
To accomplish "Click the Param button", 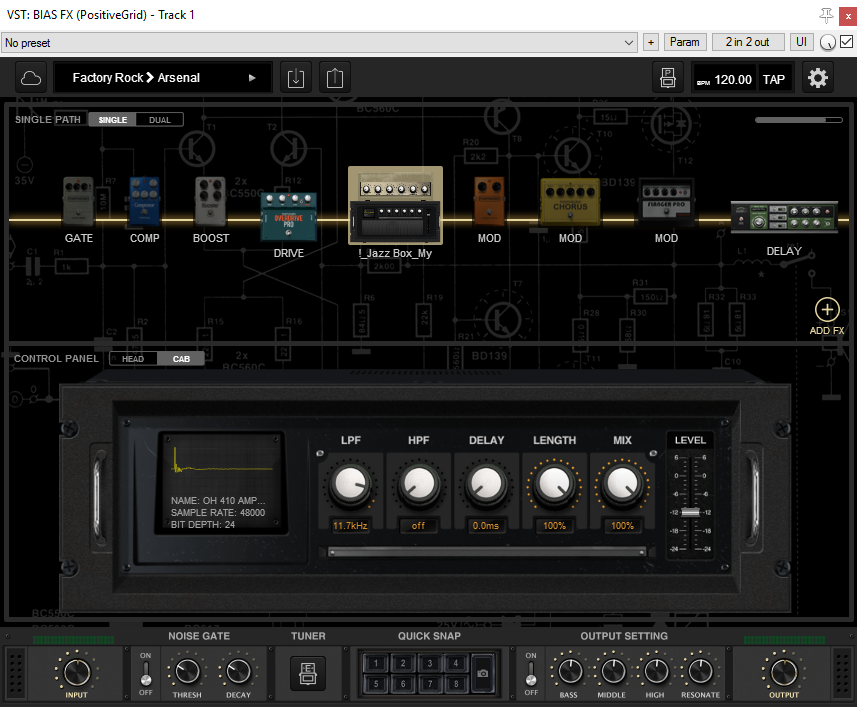I will (x=685, y=42).
